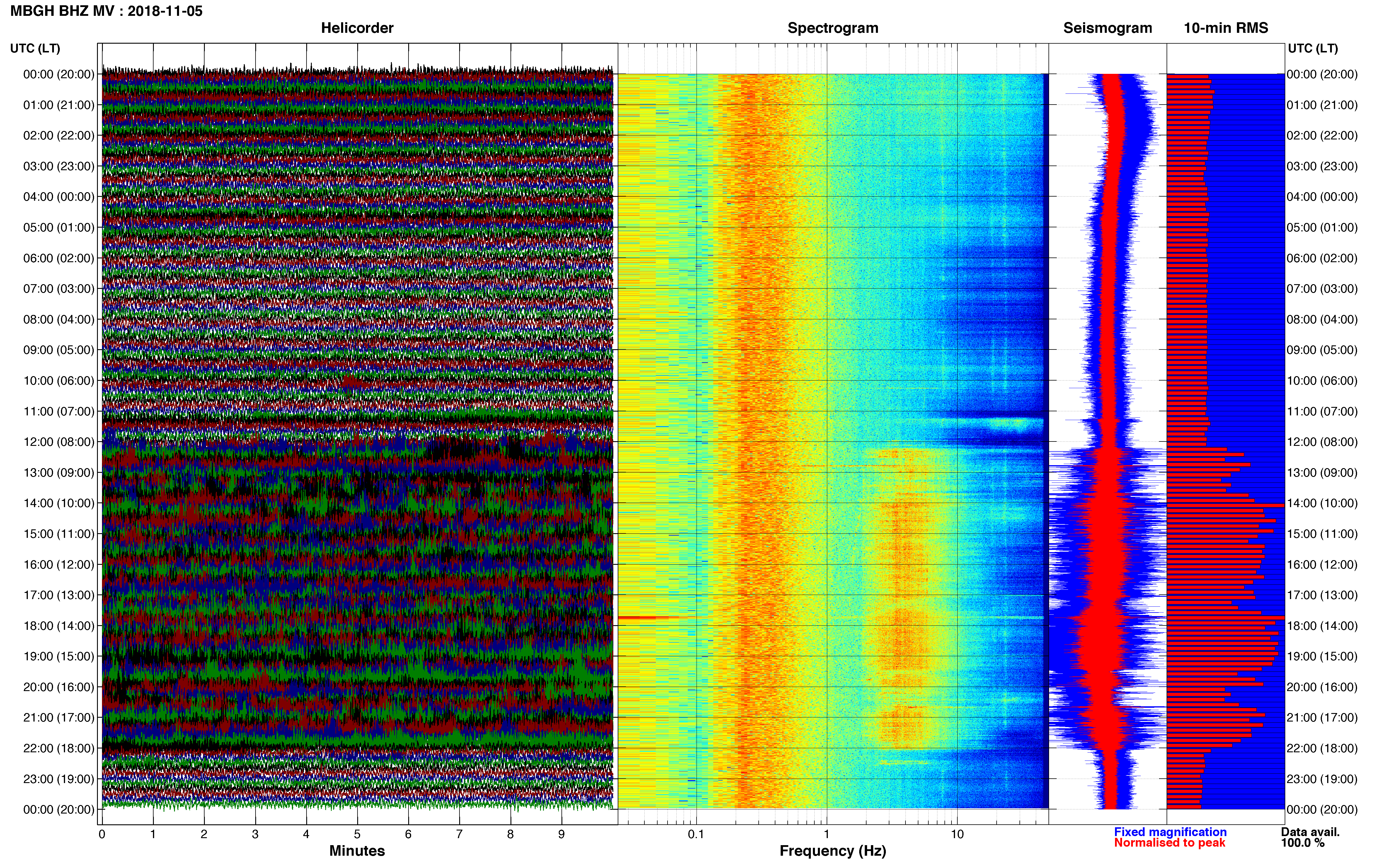1389x868 pixels.
Task: Click left time label '18:00 (14:00)'
Action: (59, 626)
